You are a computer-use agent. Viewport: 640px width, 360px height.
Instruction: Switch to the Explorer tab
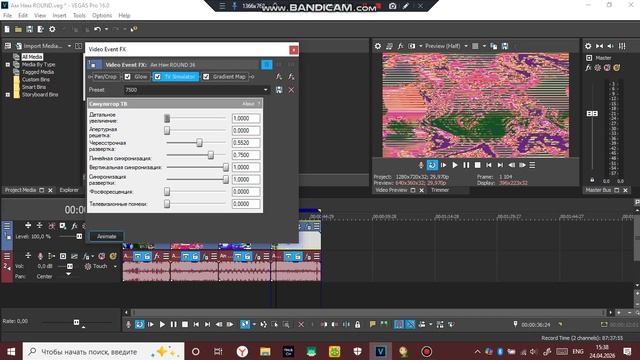pyautogui.click(x=69, y=190)
